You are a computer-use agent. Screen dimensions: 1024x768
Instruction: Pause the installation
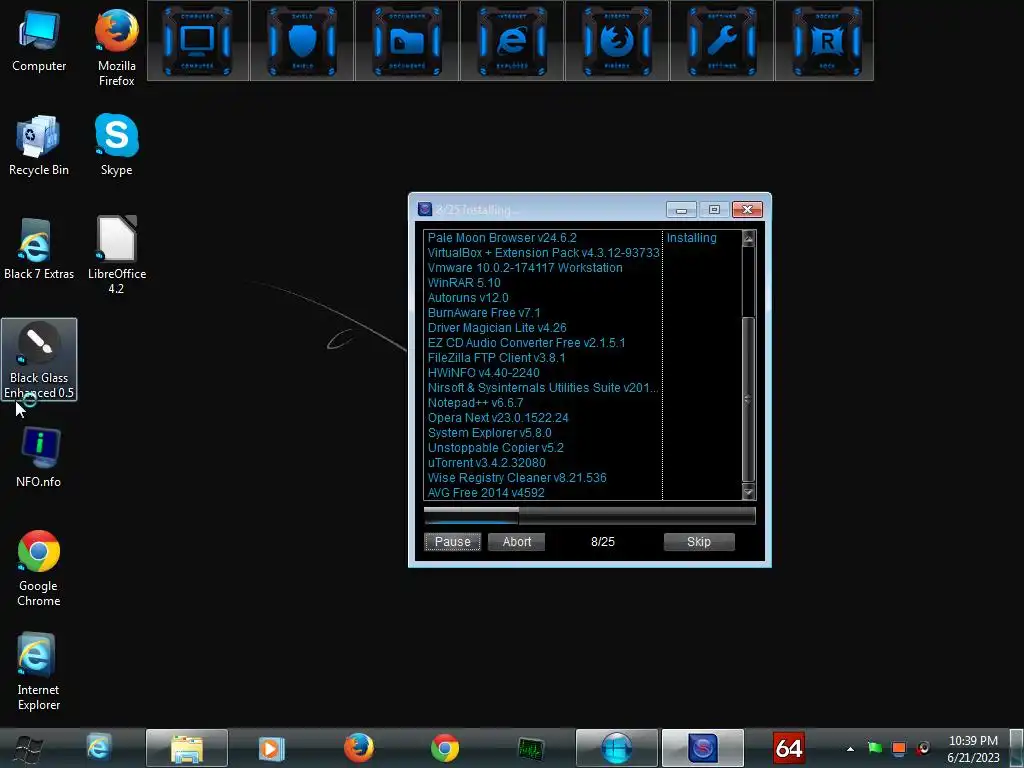point(453,542)
